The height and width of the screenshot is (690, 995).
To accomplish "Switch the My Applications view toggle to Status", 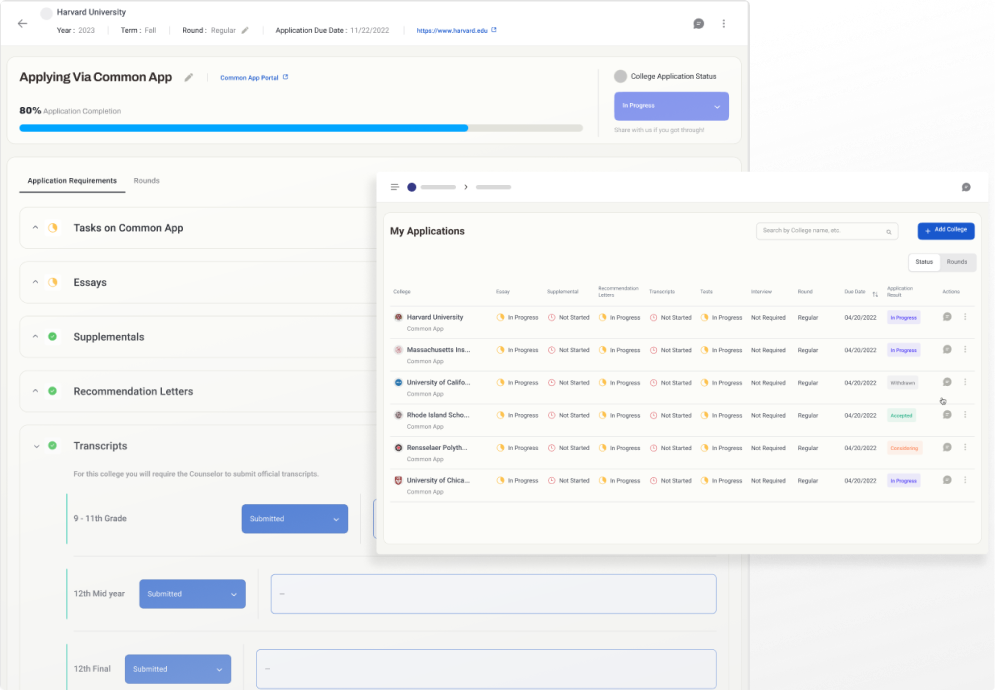I will click(924, 262).
